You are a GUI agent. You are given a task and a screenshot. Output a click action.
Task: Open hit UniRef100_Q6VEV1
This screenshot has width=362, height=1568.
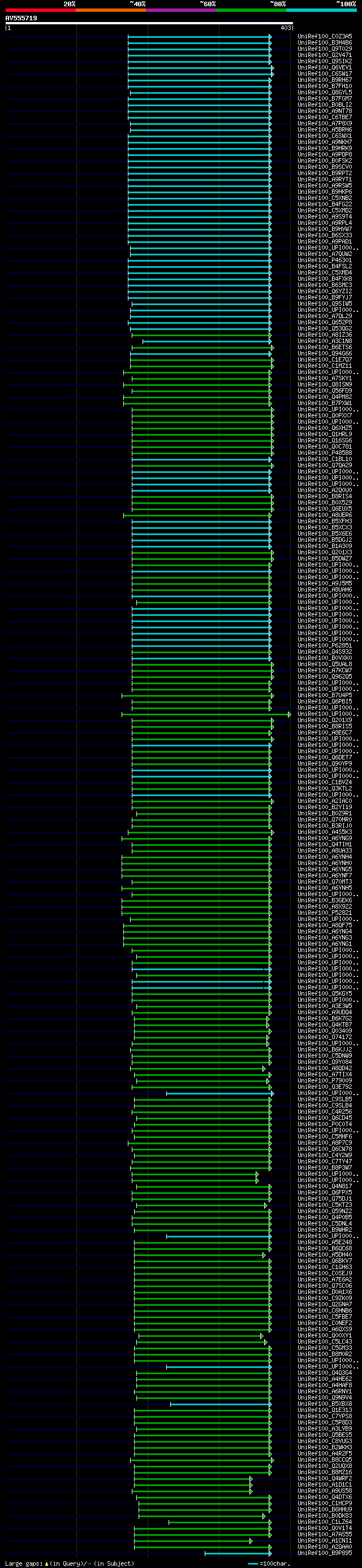(x=325, y=68)
